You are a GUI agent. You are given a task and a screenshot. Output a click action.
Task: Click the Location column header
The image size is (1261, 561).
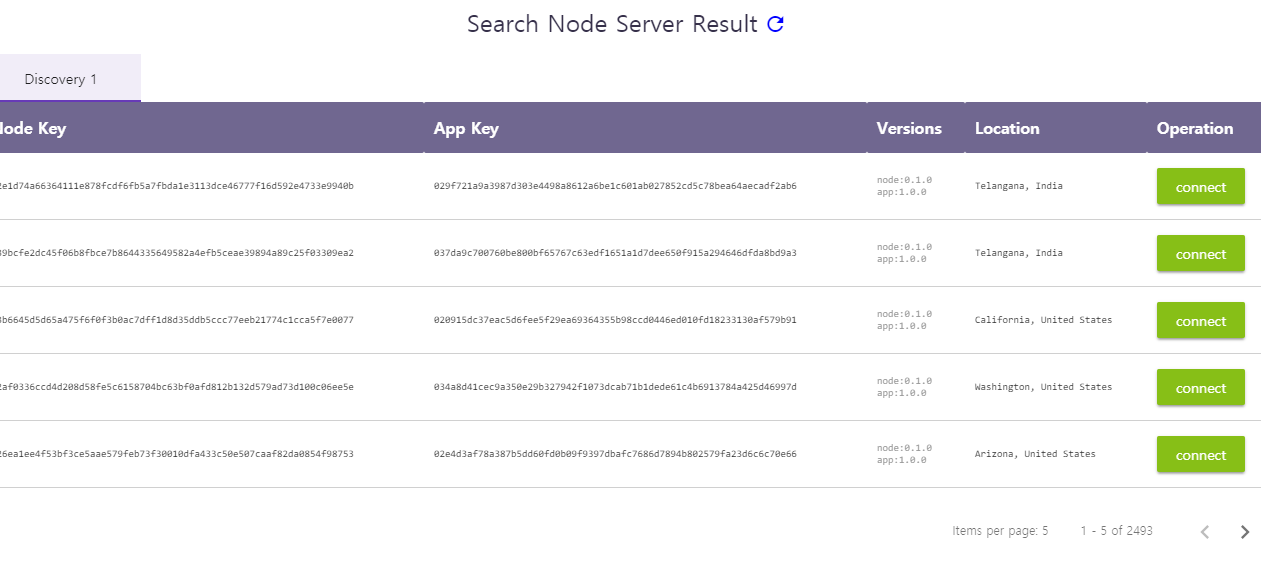pos(1007,128)
